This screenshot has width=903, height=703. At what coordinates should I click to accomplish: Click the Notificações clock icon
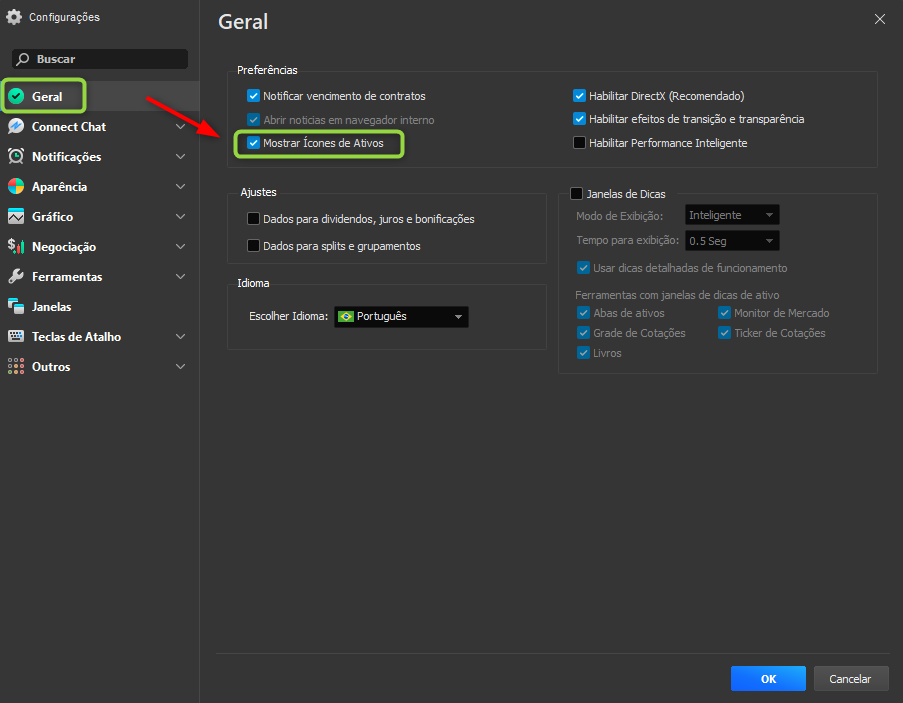pos(16,156)
